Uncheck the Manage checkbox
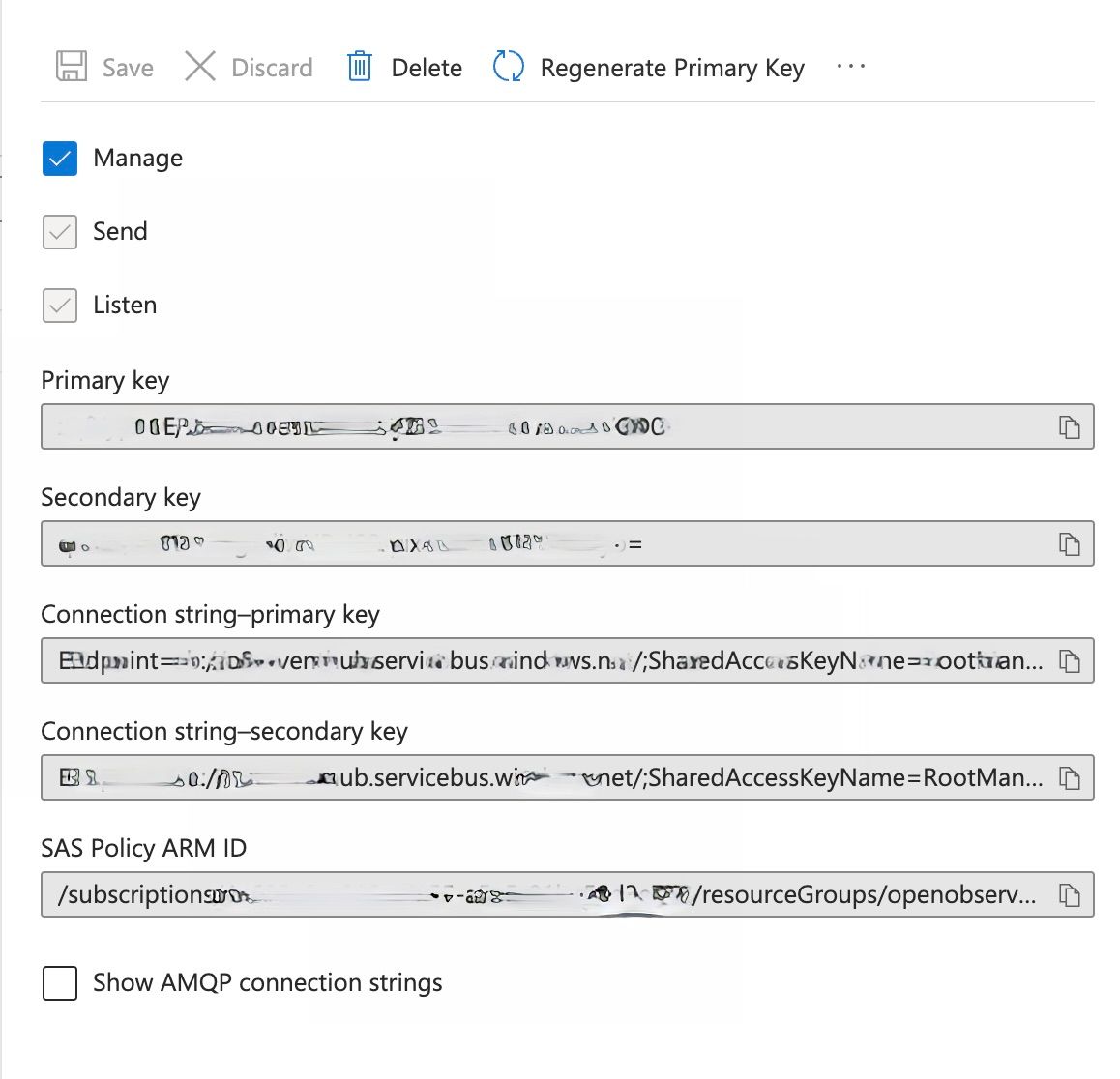1120x1079 pixels. pyautogui.click(x=60, y=159)
